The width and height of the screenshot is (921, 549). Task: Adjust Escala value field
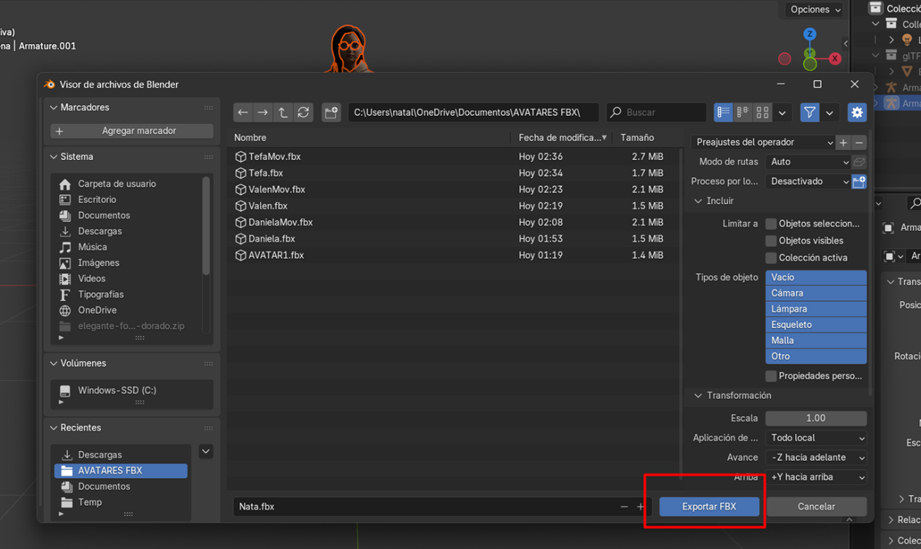click(816, 418)
